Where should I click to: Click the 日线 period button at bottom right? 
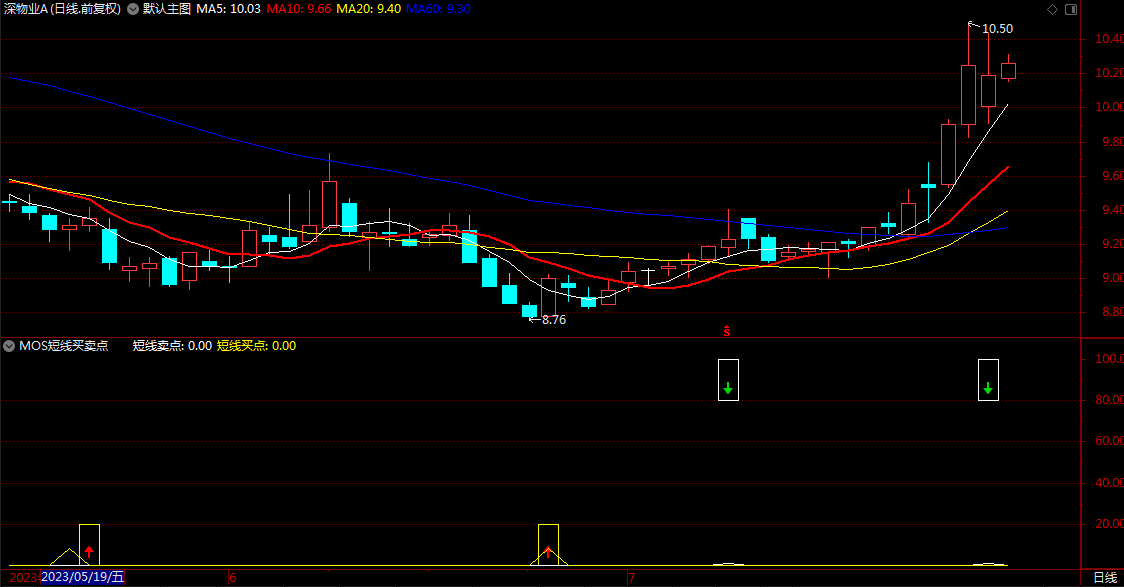(x=1105, y=578)
